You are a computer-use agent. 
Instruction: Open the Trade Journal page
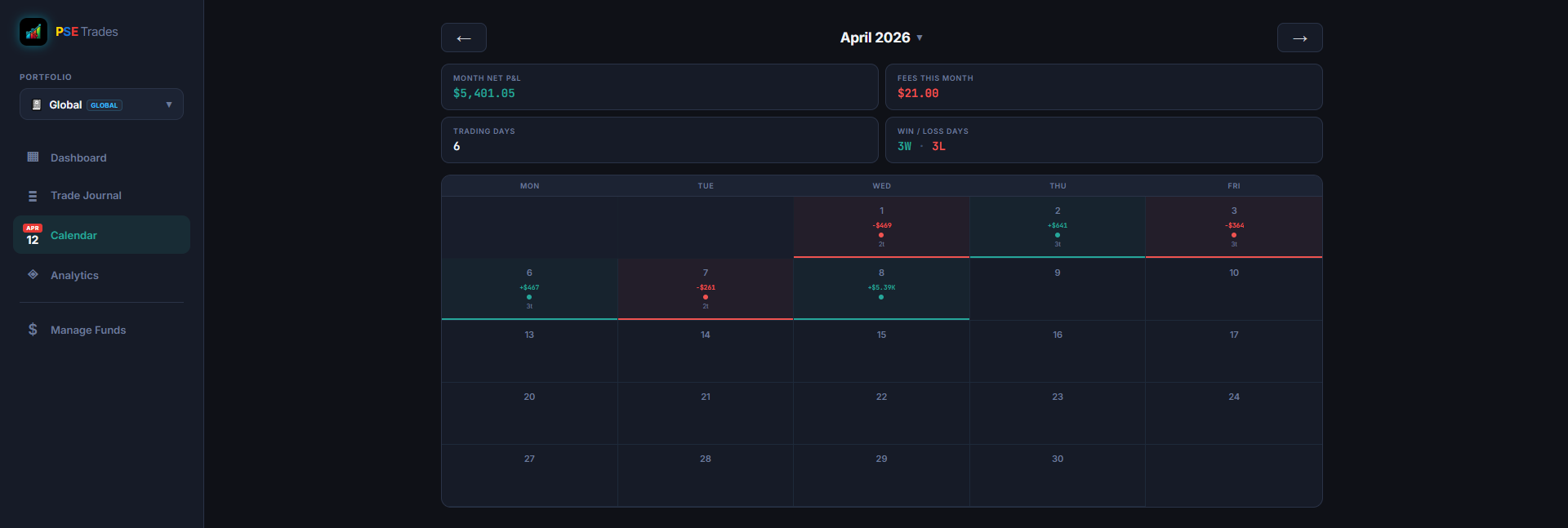86,196
